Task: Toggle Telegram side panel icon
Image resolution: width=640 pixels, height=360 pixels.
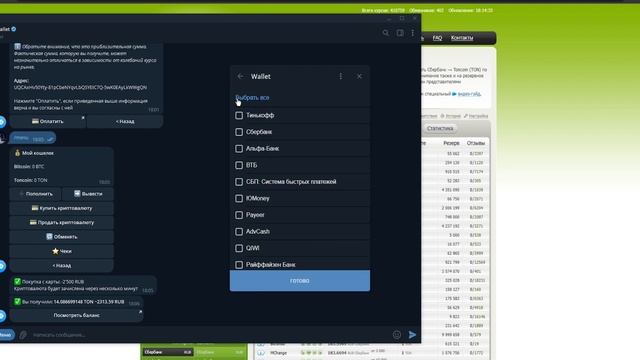Action: coord(400,33)
